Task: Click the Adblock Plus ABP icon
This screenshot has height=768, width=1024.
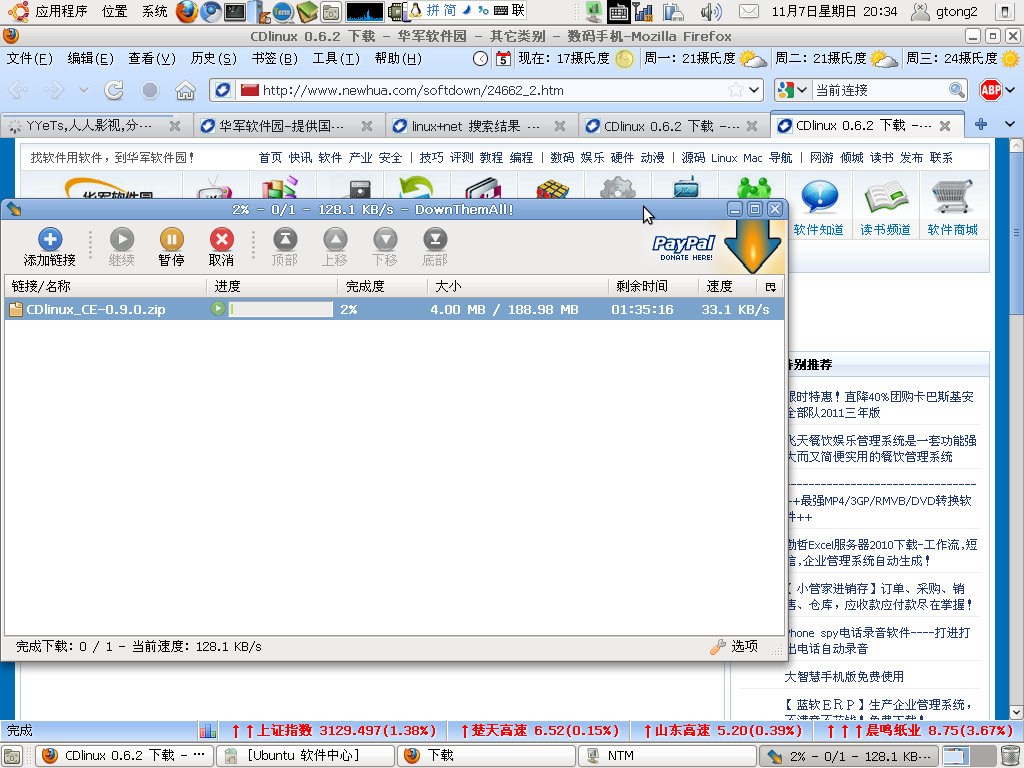Action: coord(991,90)
